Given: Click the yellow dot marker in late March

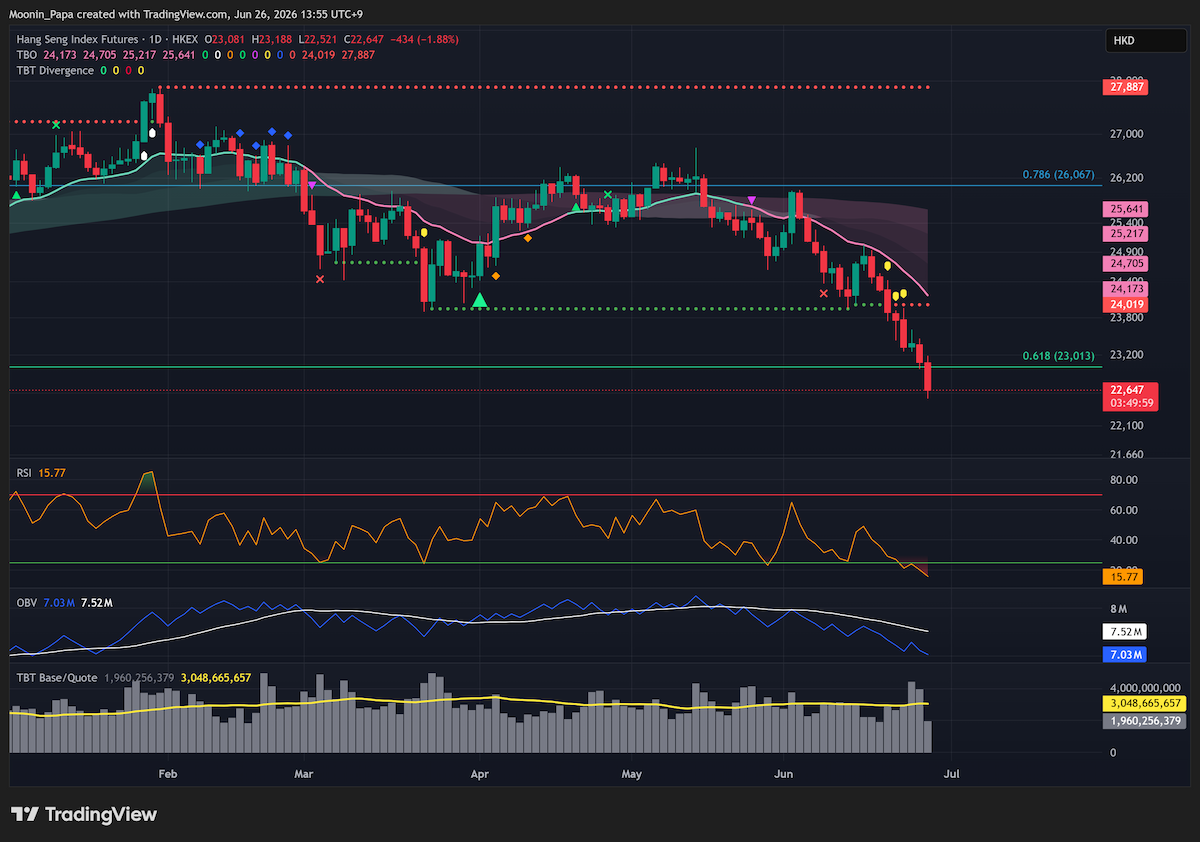Looking at the screenshot, I should tap(424, 232).
